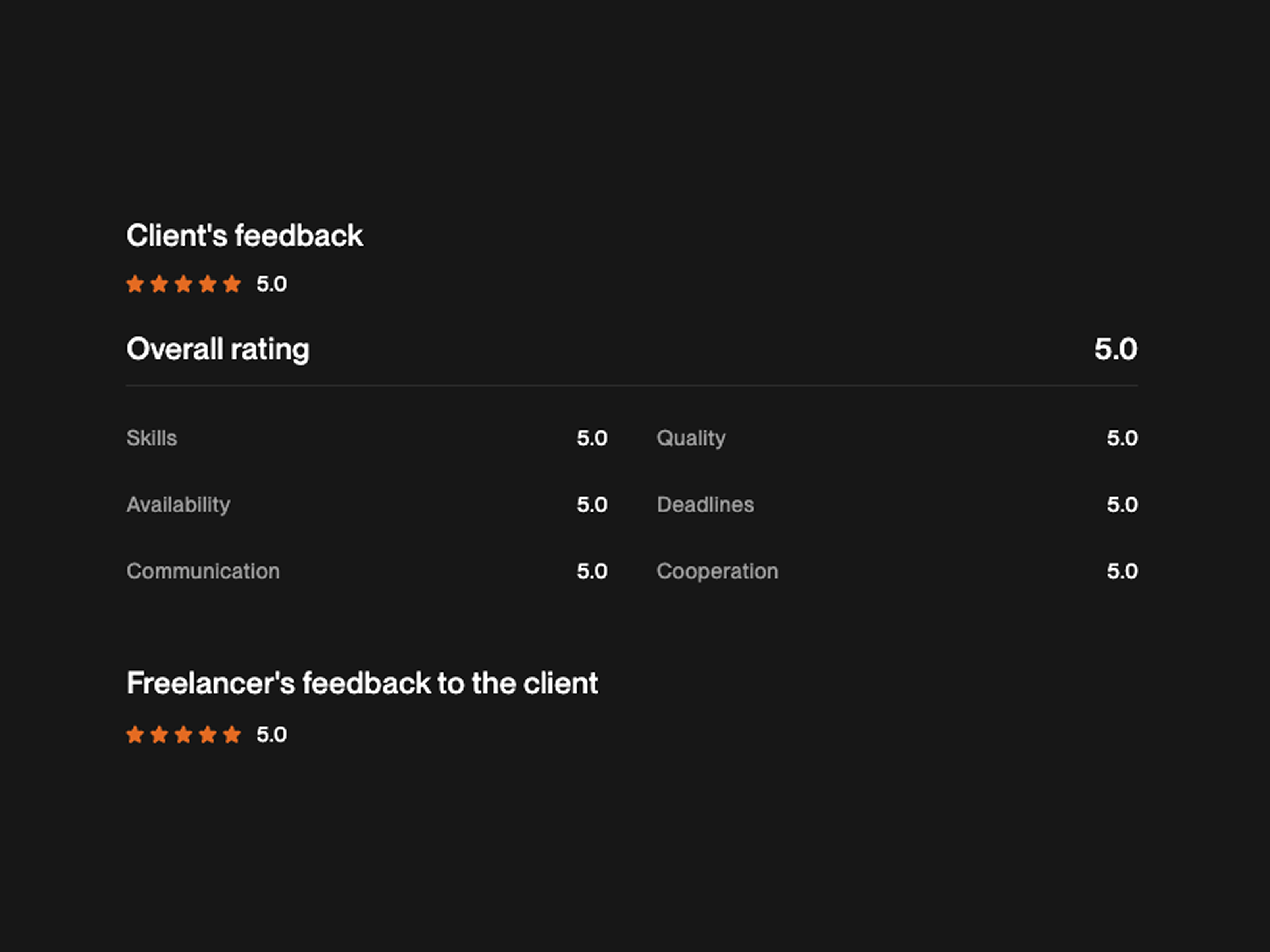Image resolution: width=1270 pixels, height=952 pixels.
Task: Click the Cooperation rating label
Action: pos(717,572)
